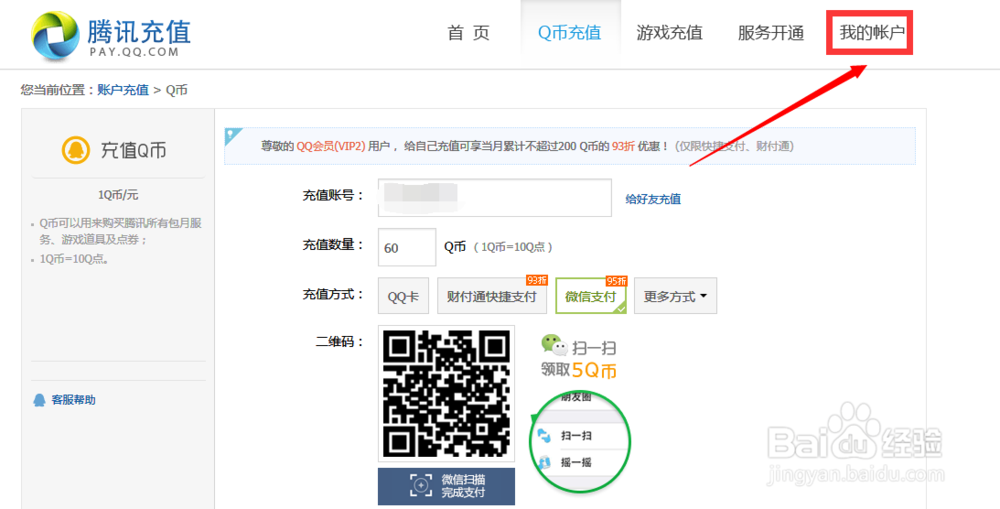This screenshot has height=509, width=1000.
Task: Click the 充值Q币 sidebar heading
Action: 134,151
